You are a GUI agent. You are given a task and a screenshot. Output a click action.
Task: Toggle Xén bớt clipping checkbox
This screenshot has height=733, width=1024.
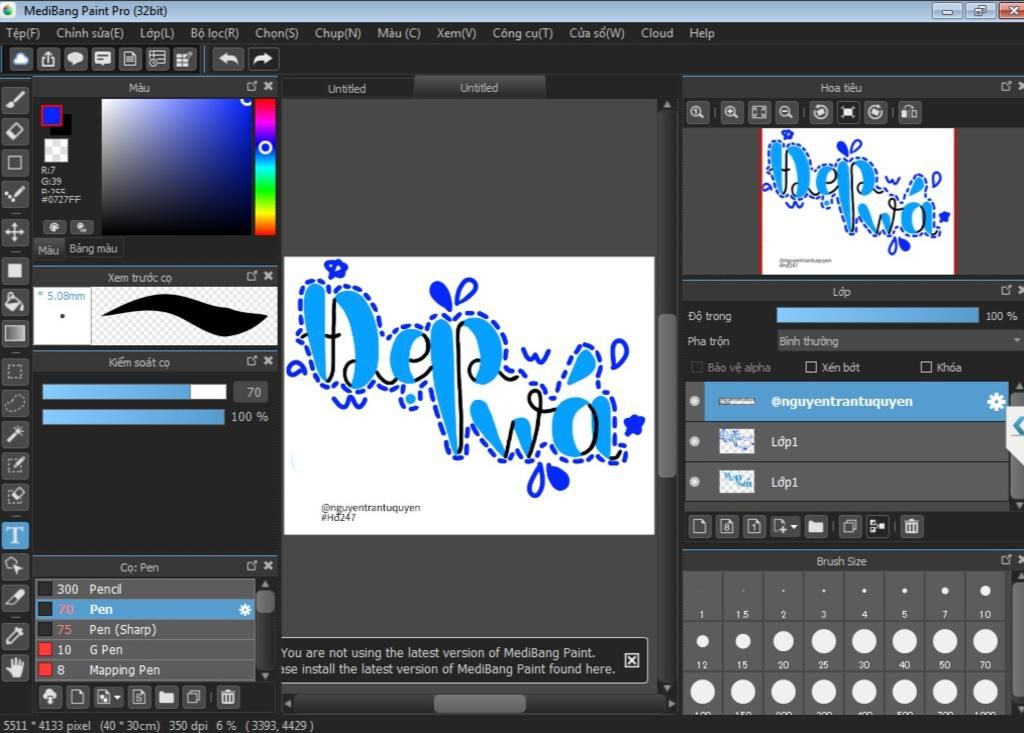pyautogui.click(x=811, y=367)
